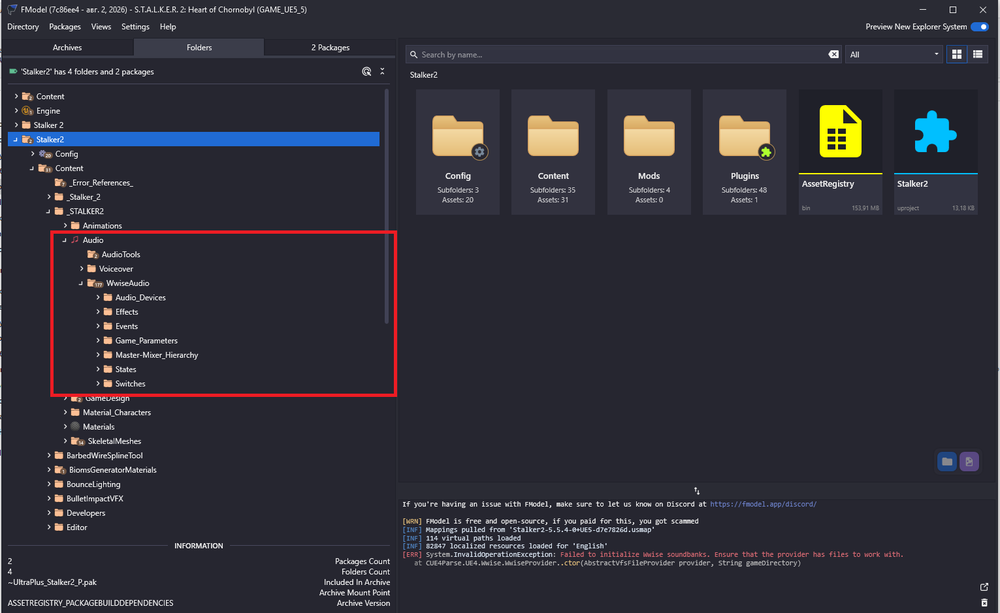This screenshot has height=613, width=1000.
Task: Expand the Voiceover folder
Action: pyautogui.click(x=82, y=269)
